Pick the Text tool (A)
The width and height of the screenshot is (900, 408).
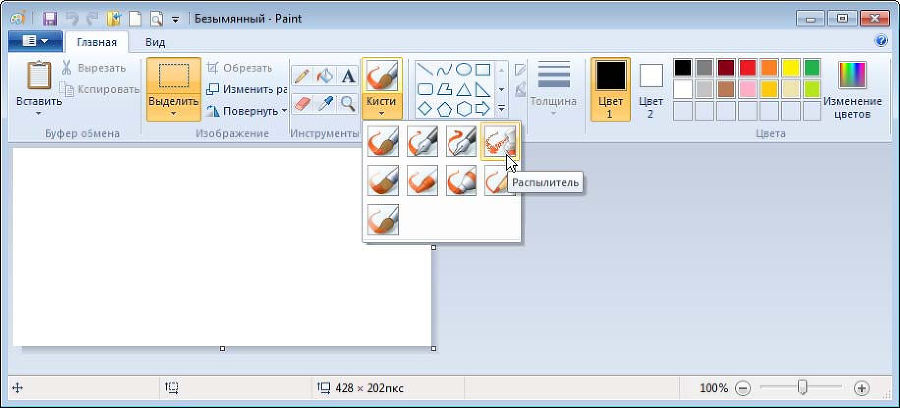click(348, 77)
